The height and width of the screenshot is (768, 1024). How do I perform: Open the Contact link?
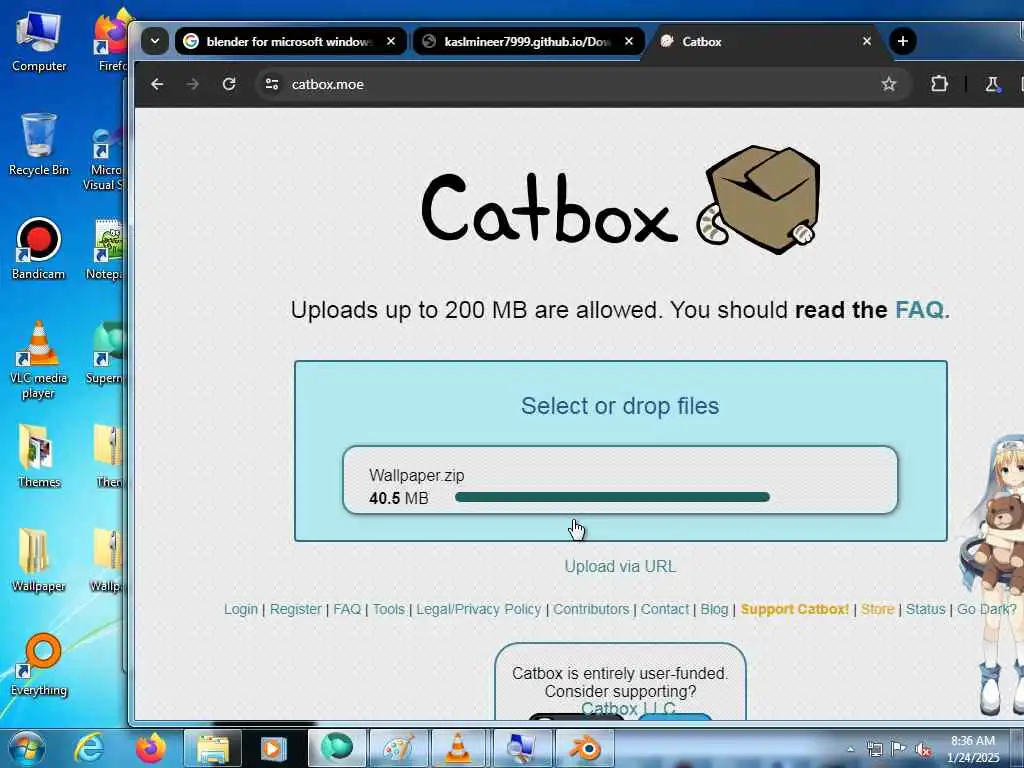(x=665, y=609)
